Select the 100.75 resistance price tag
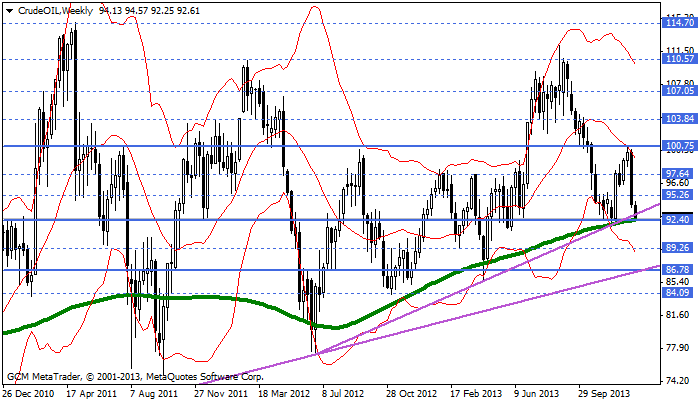700x402 pixels. pyautogui.click(x=678, y=146)
